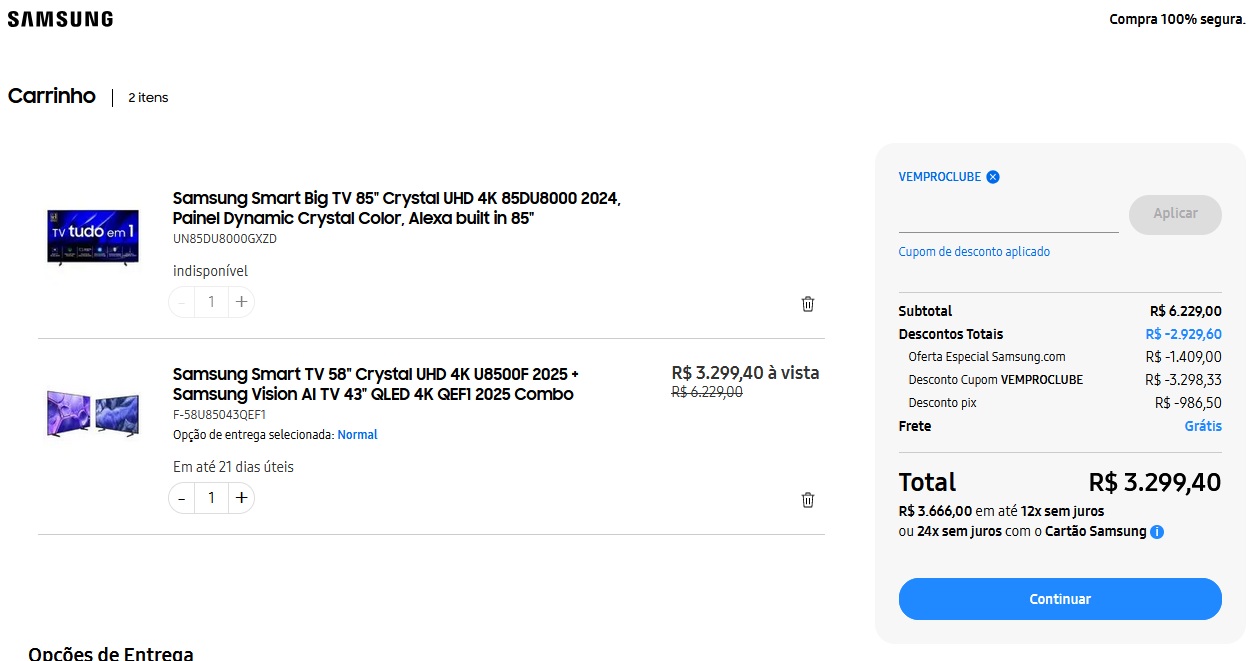1253x661 pixels.
Task: Click the Aplicar coupon button
Action: coord(1175,214)
